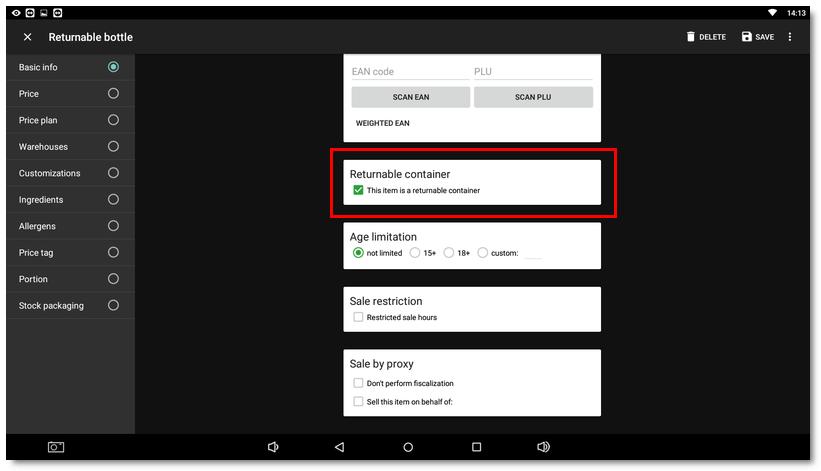821x471 pixels.
Task: Go to the Stock packaging section
Action: point(70,305)
